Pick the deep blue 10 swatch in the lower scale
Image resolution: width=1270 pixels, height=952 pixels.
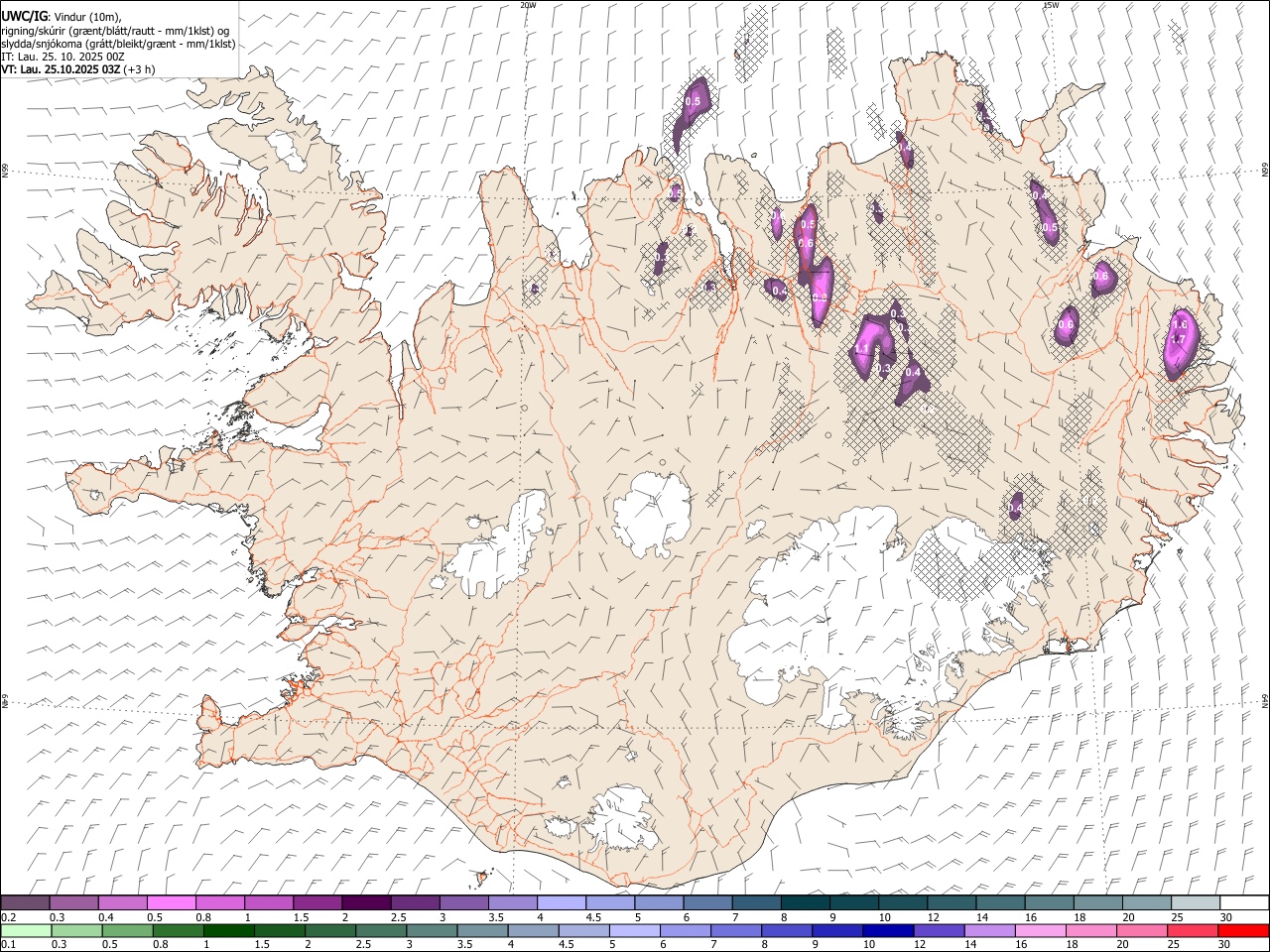888,931
